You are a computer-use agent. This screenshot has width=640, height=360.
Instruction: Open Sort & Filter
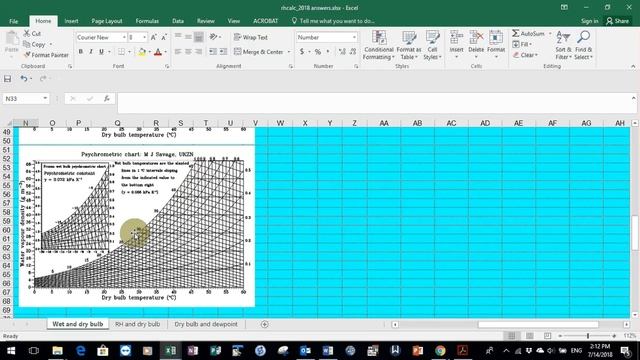point(563,45)
